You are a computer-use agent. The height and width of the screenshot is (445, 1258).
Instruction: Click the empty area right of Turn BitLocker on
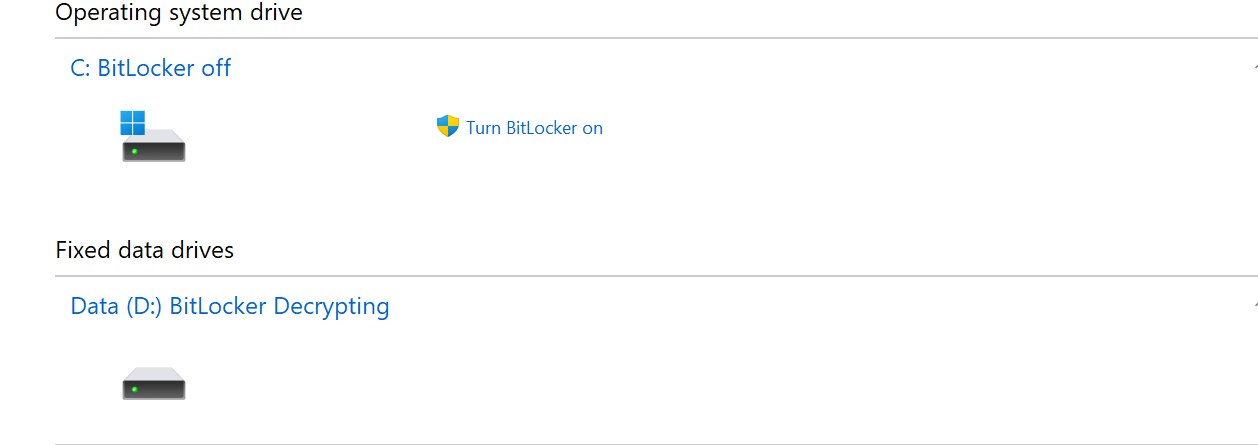pyautogui.click(x=900, y=128)
